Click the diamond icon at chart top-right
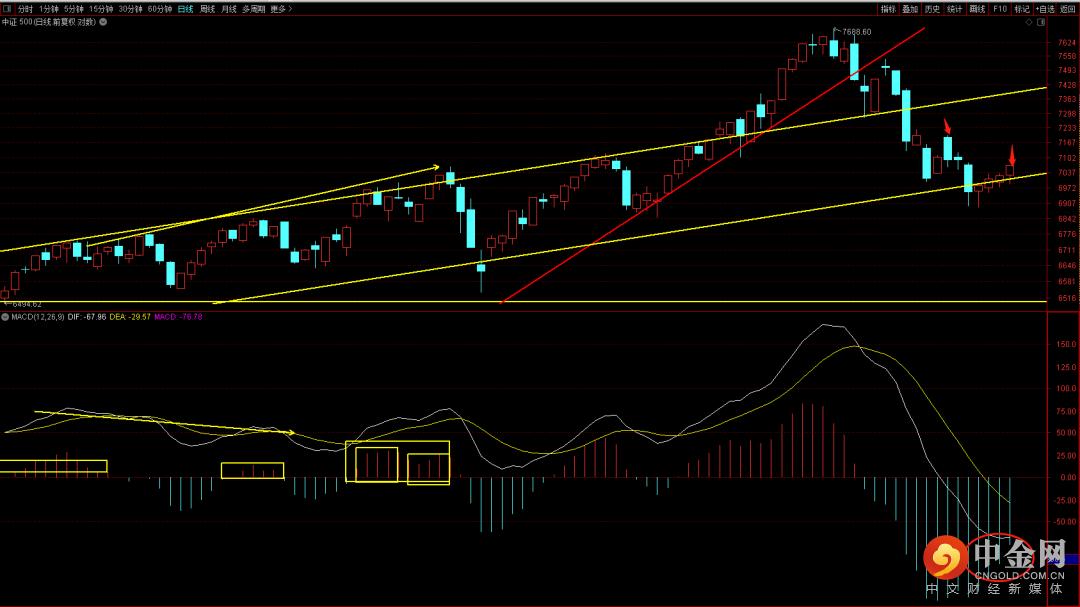 tap(1029, 22)
